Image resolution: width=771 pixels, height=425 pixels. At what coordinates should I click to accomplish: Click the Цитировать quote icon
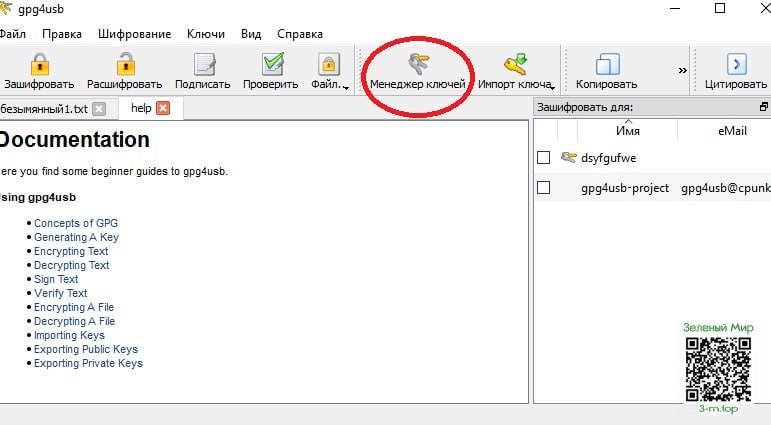click(x=736, y=65)
